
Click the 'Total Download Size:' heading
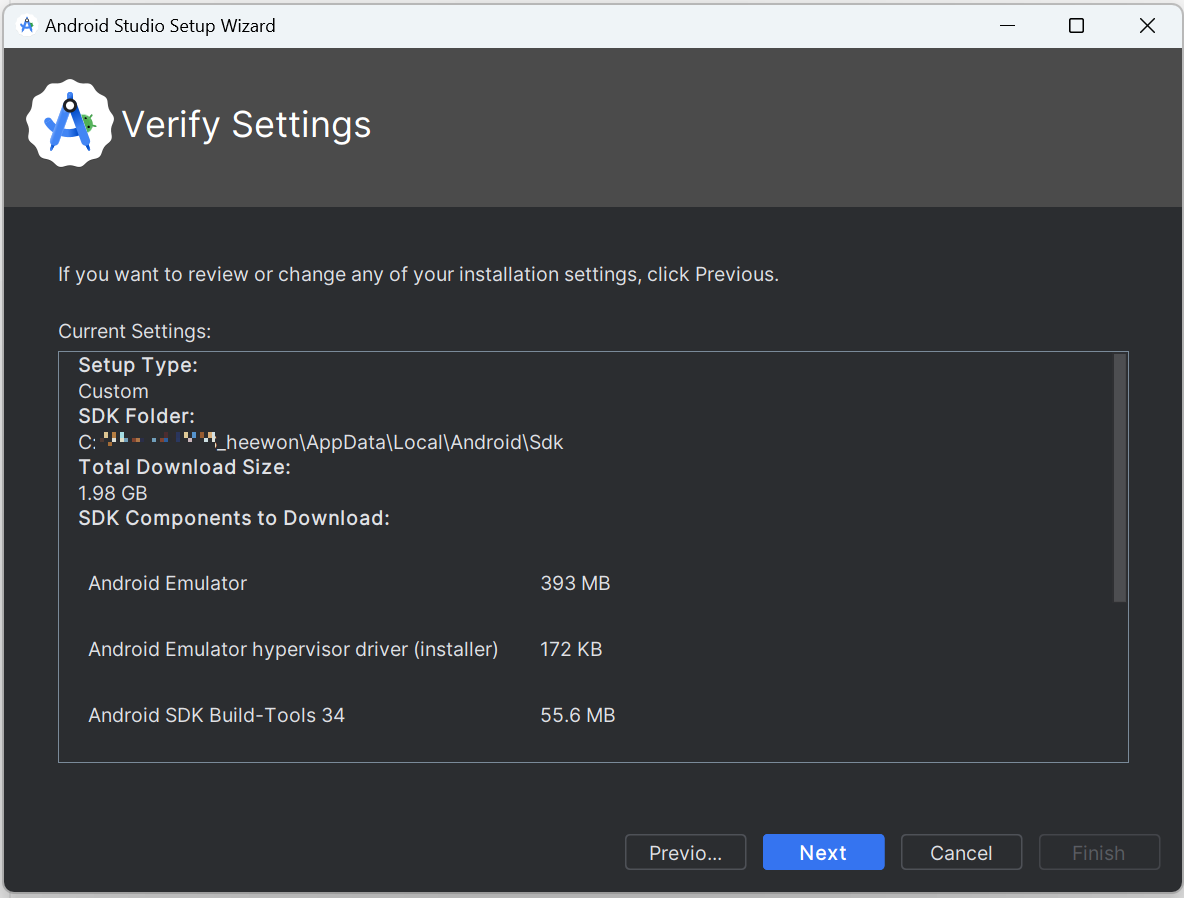[184, 467]
